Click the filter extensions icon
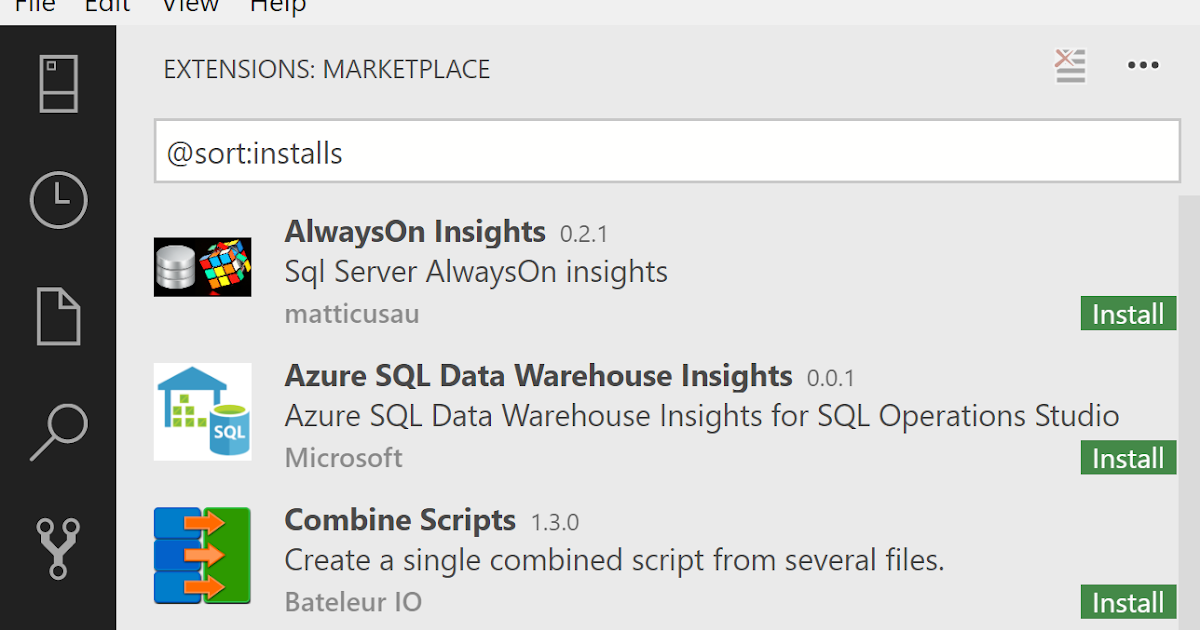The height and width of the screenshot is (630, 1200). (x=1070, y=66)
